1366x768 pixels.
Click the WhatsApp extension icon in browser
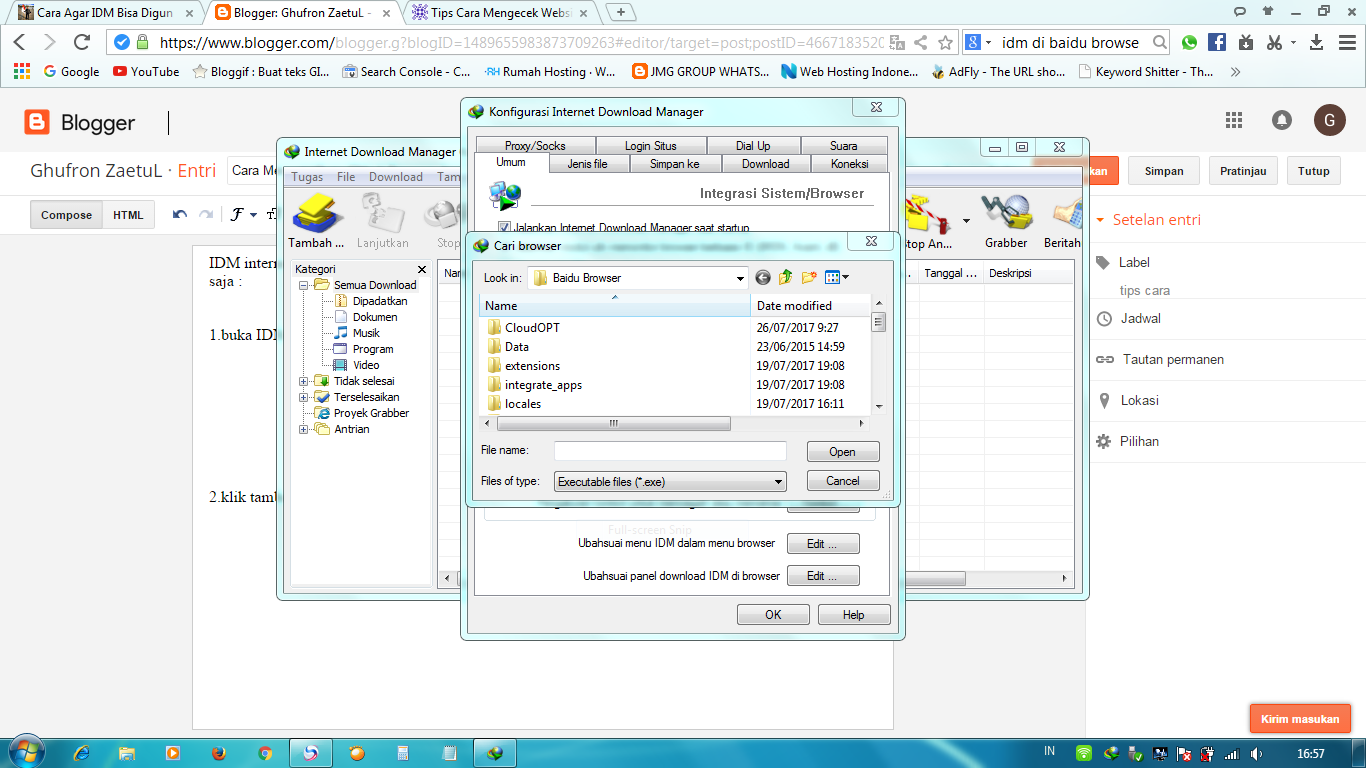[x=1189, y=42]
